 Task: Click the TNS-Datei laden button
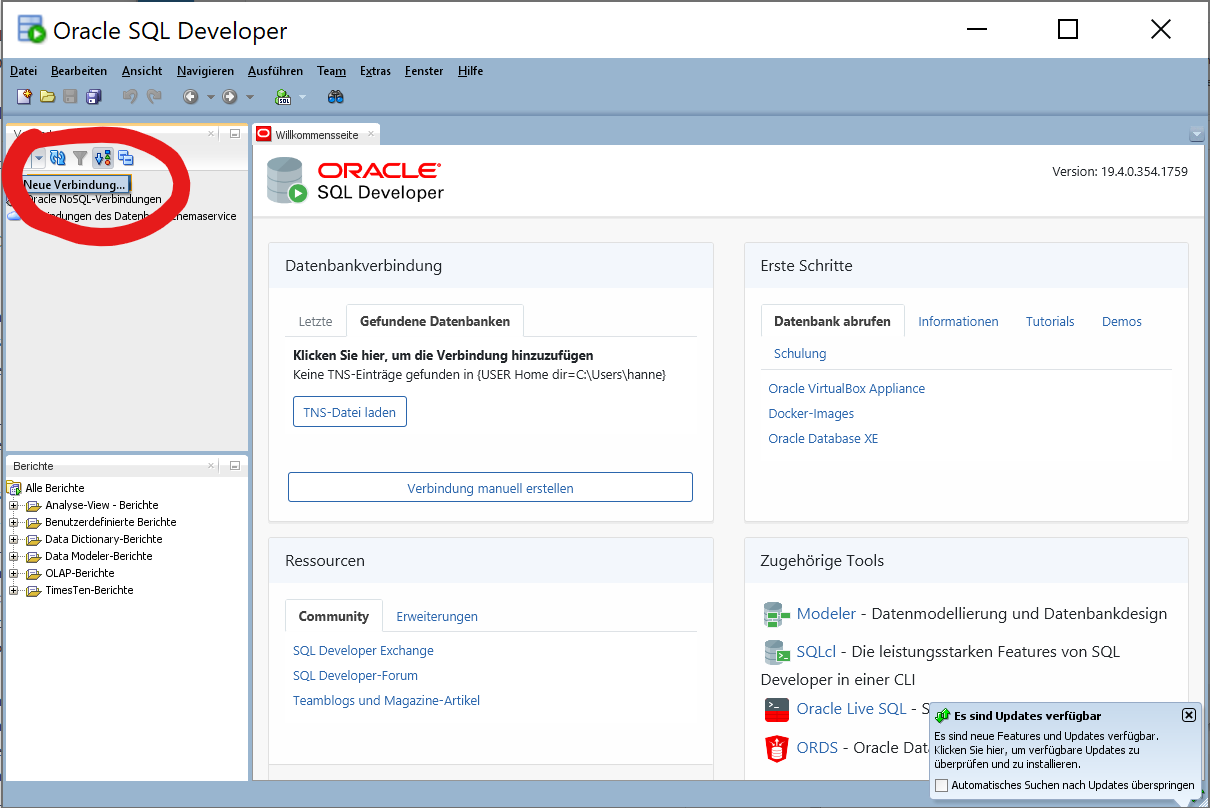(x=350, y=412)
